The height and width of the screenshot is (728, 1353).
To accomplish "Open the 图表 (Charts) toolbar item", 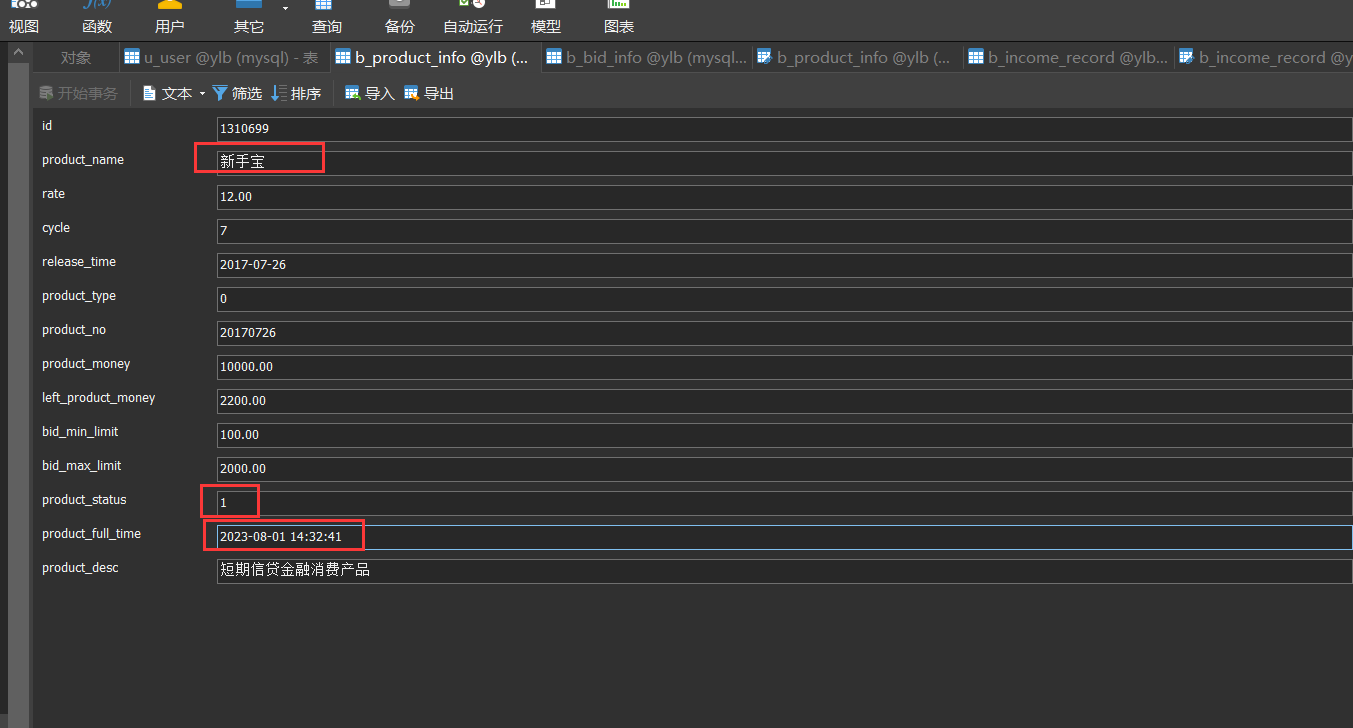I will (619, 18).
